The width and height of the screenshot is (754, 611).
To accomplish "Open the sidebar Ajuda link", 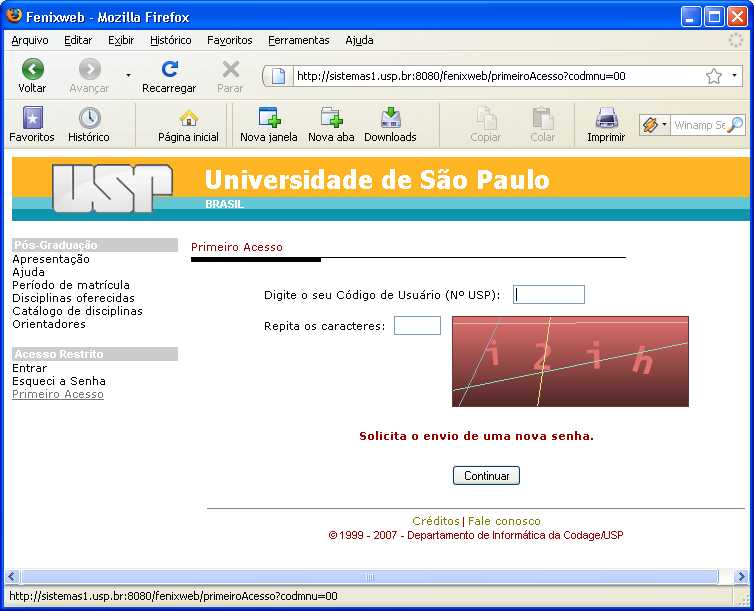I will [x=28, y=272].
